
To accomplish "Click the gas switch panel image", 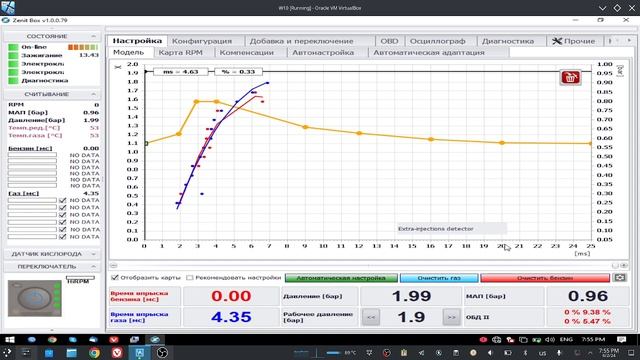I will coord(35,298).
